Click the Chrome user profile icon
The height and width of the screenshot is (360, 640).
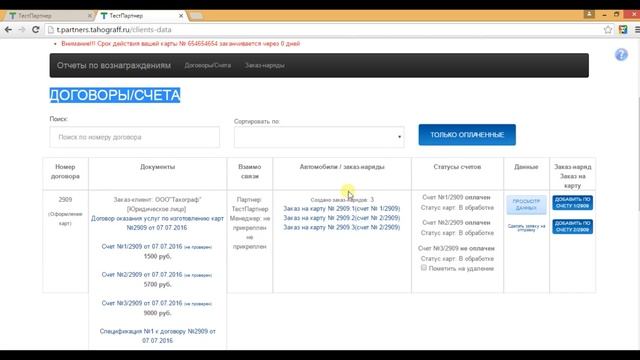(589, 14)
